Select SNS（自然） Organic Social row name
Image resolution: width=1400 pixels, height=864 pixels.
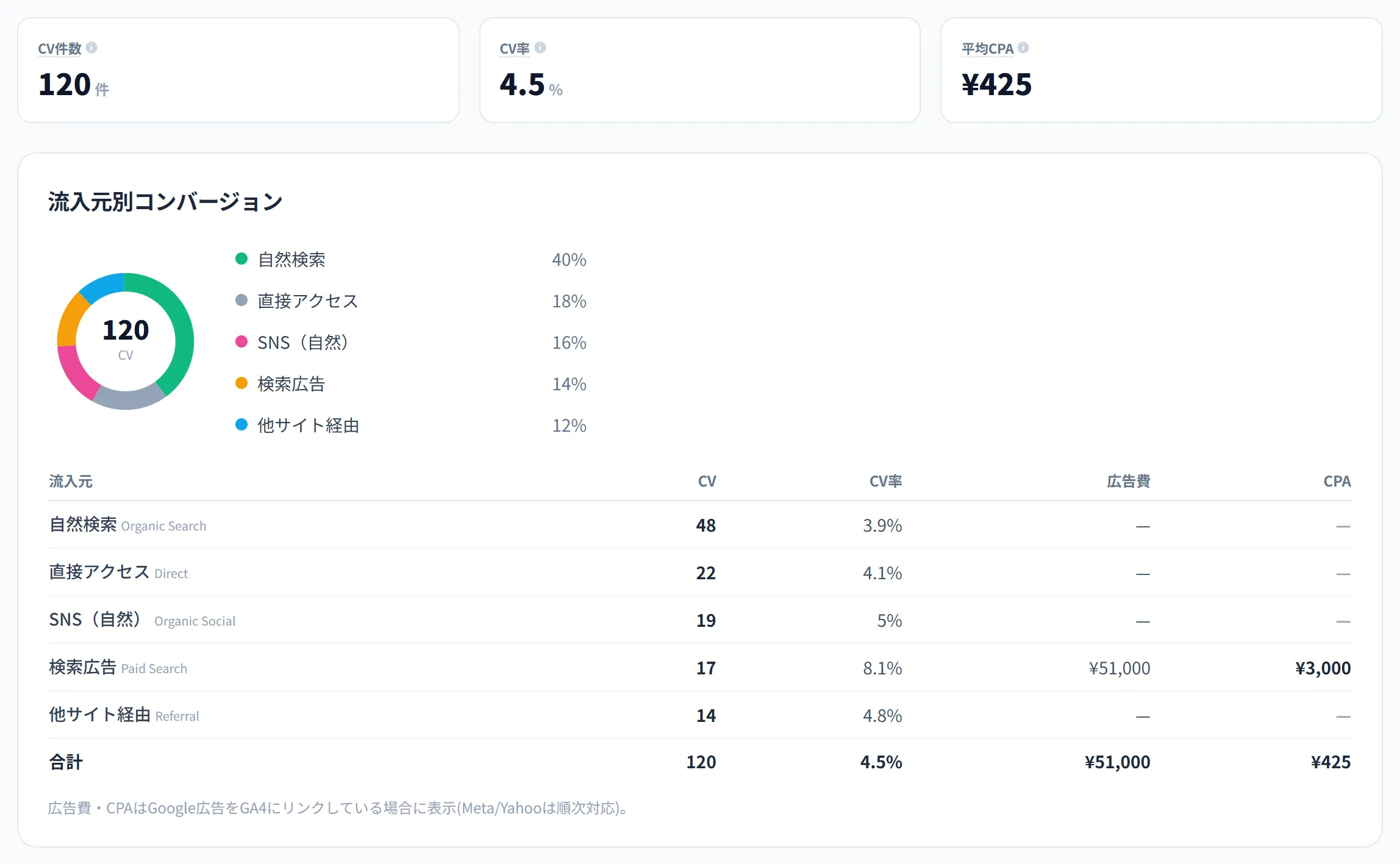pos(142,620)
